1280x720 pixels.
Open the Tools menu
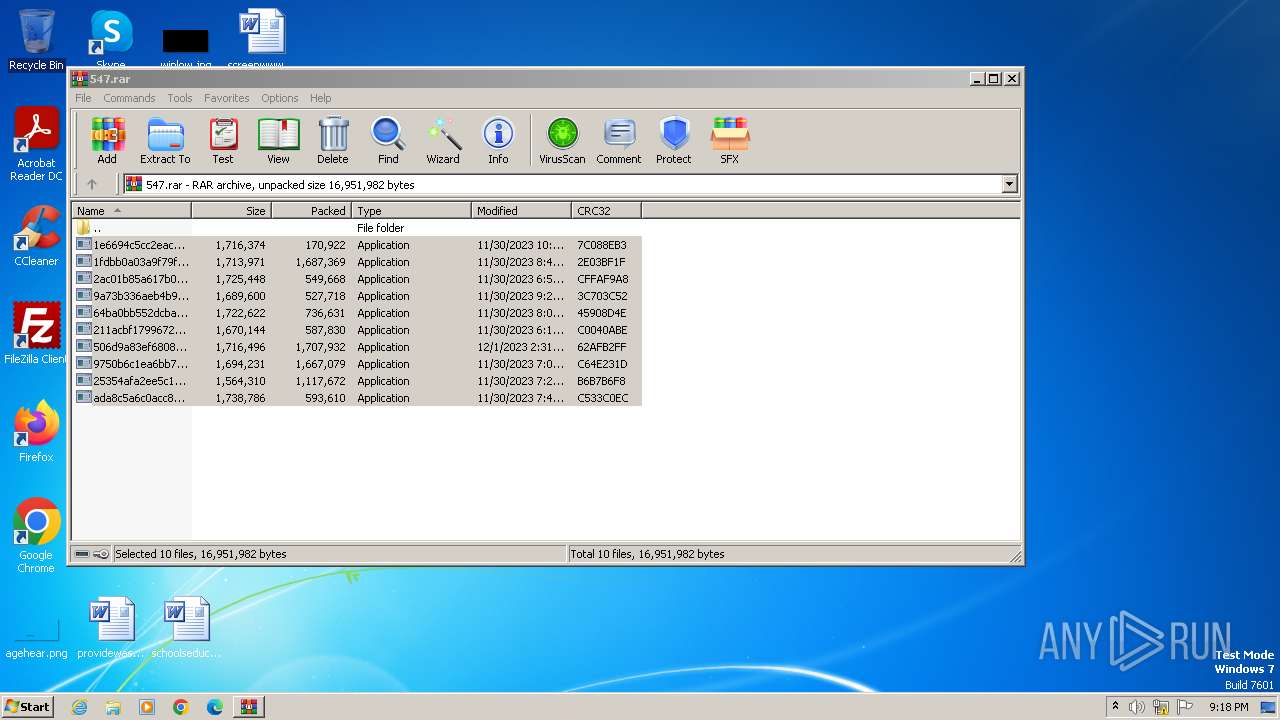click(180, 98)
